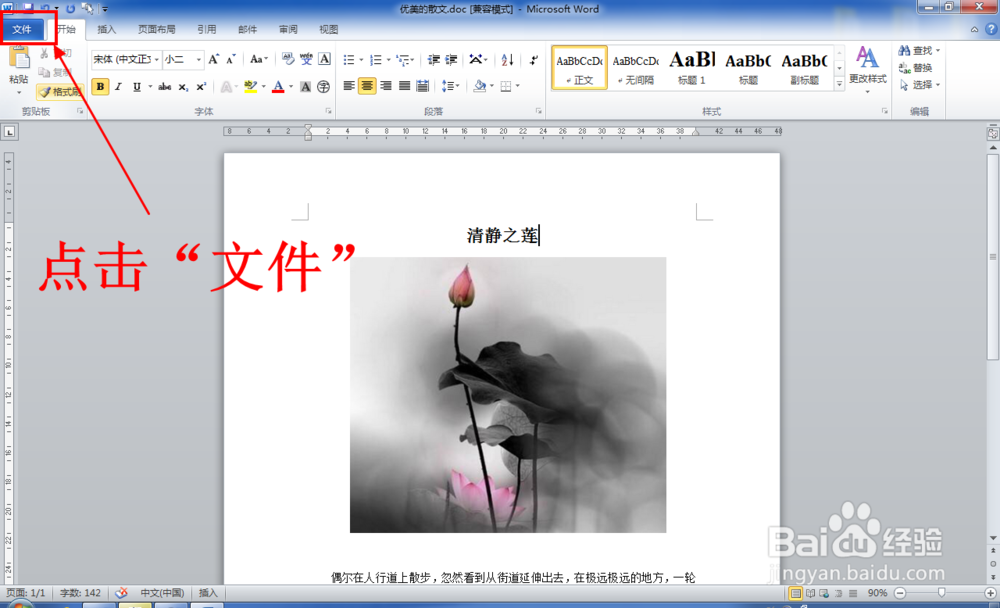Open the 文件 menu

22,29
